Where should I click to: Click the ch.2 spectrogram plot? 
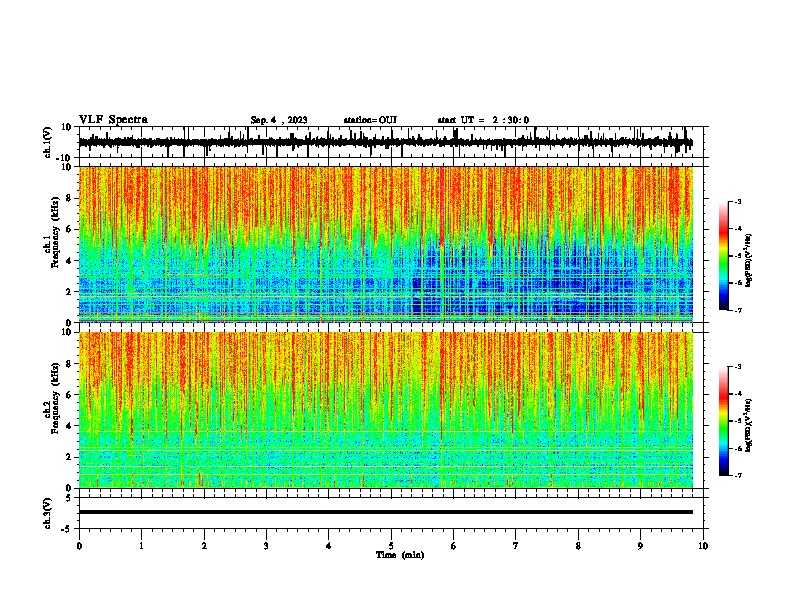pyautogui.click(x=386, y=410)
